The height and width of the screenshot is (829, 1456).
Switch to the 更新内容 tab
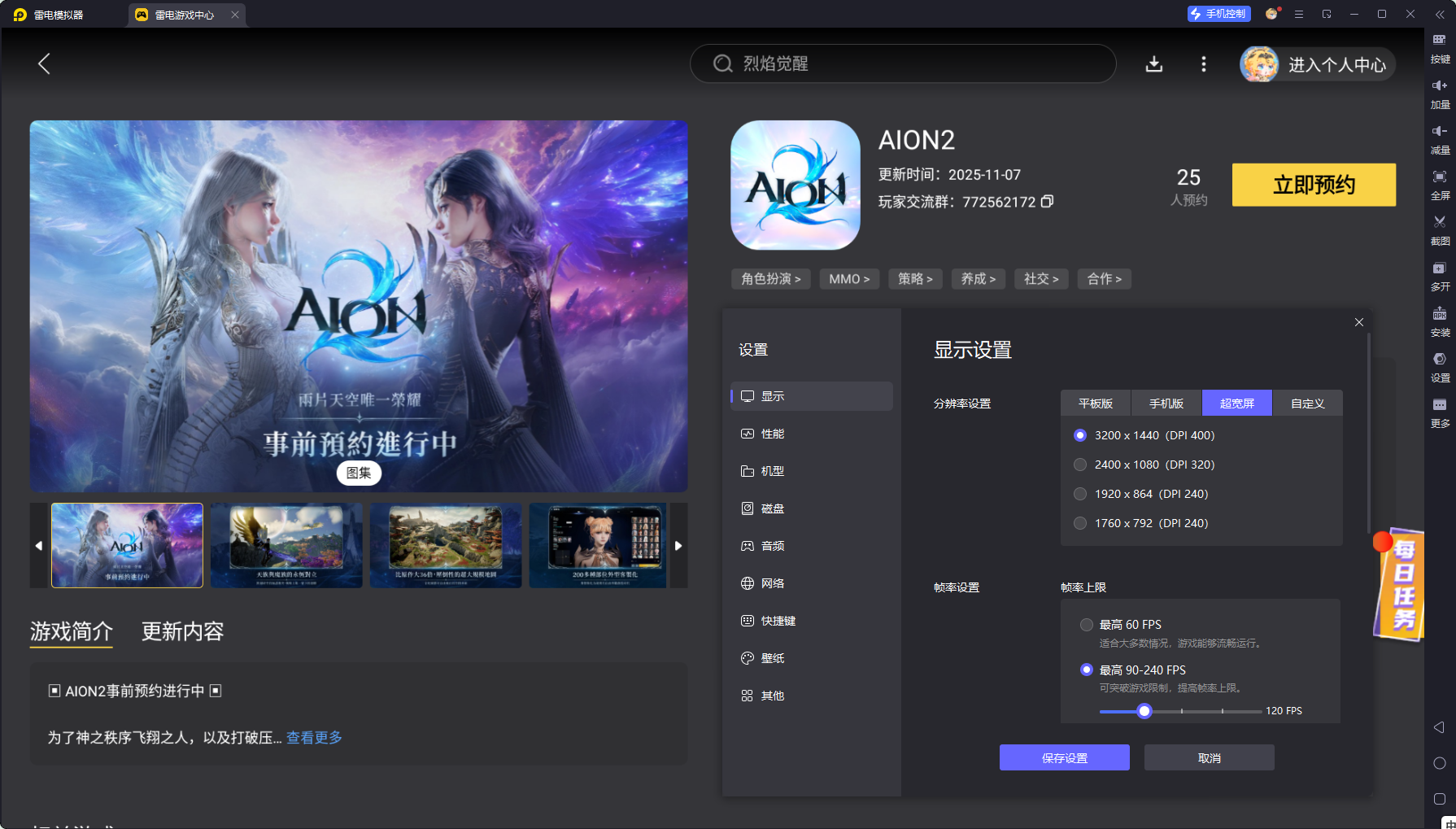click(183, 632)
